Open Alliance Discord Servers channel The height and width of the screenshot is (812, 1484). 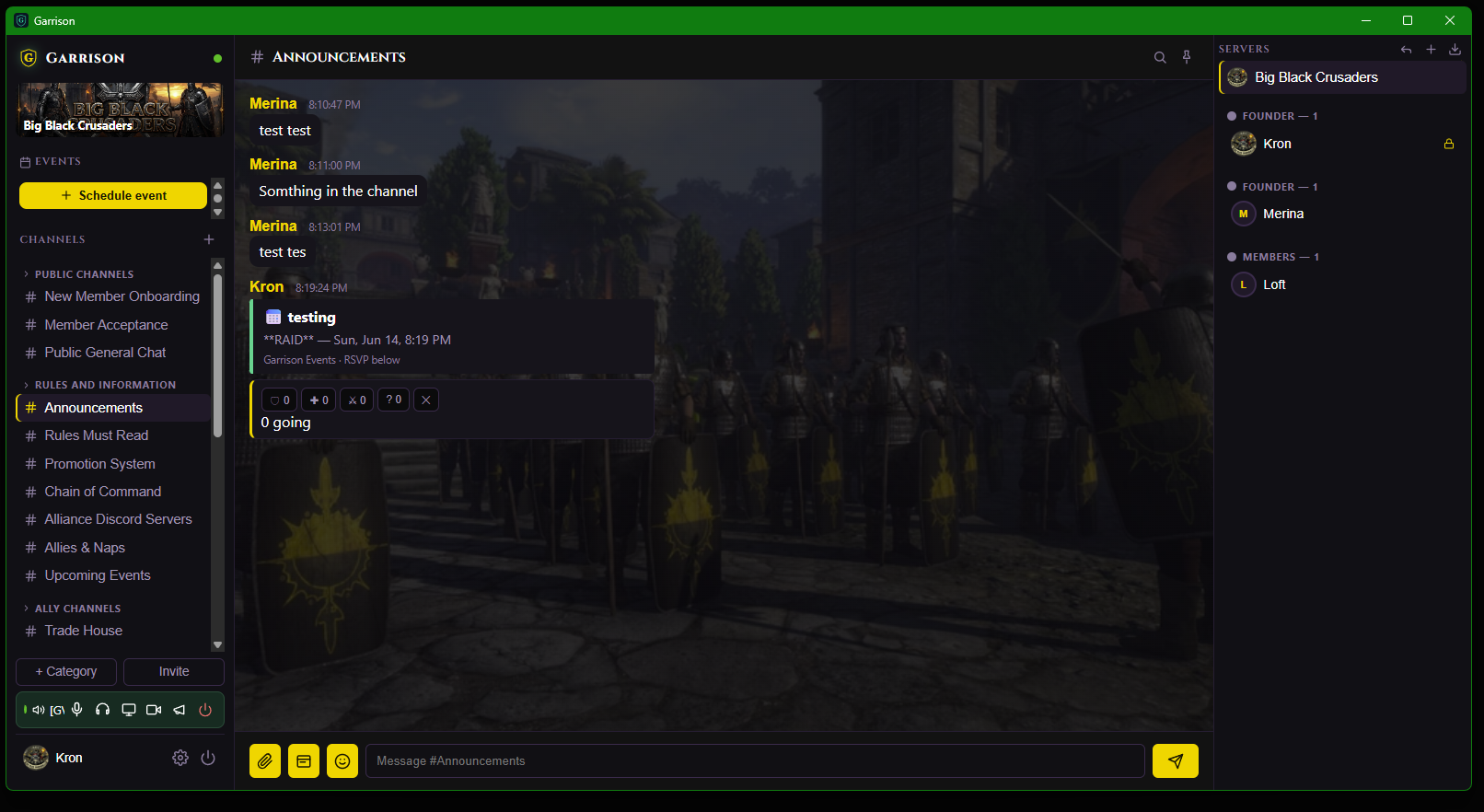(x=113, y=519)
